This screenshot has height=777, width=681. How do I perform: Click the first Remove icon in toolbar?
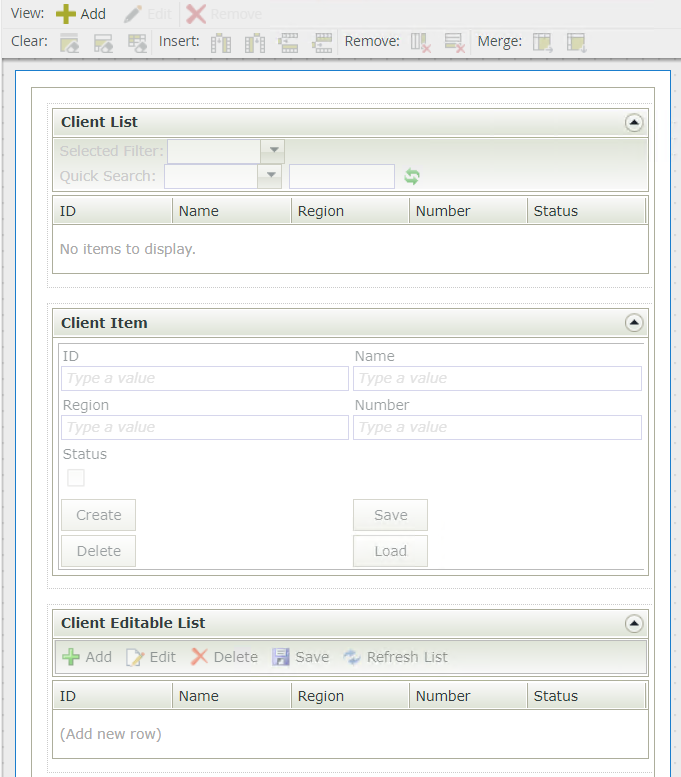pos(421,43)
